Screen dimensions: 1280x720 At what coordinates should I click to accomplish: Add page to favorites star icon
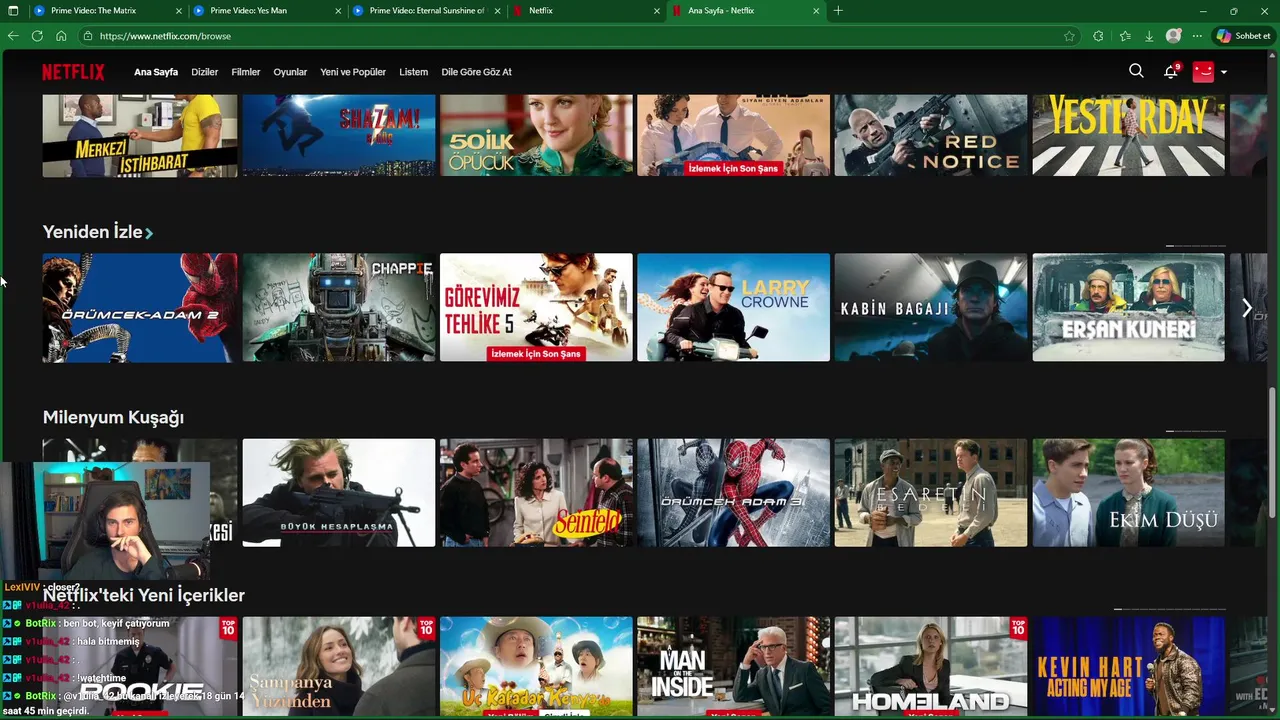point(1069,36)
